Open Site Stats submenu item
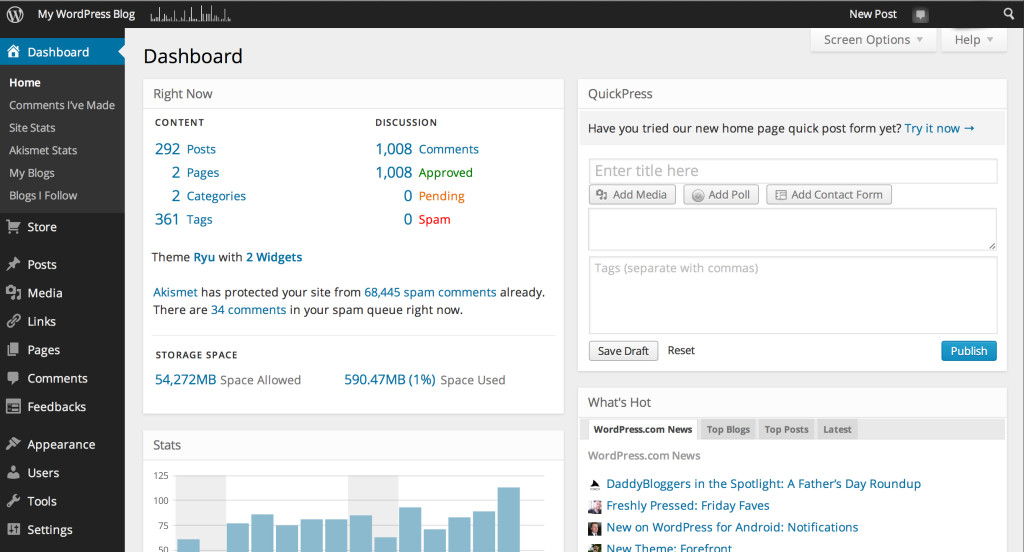 pos(32,127)
